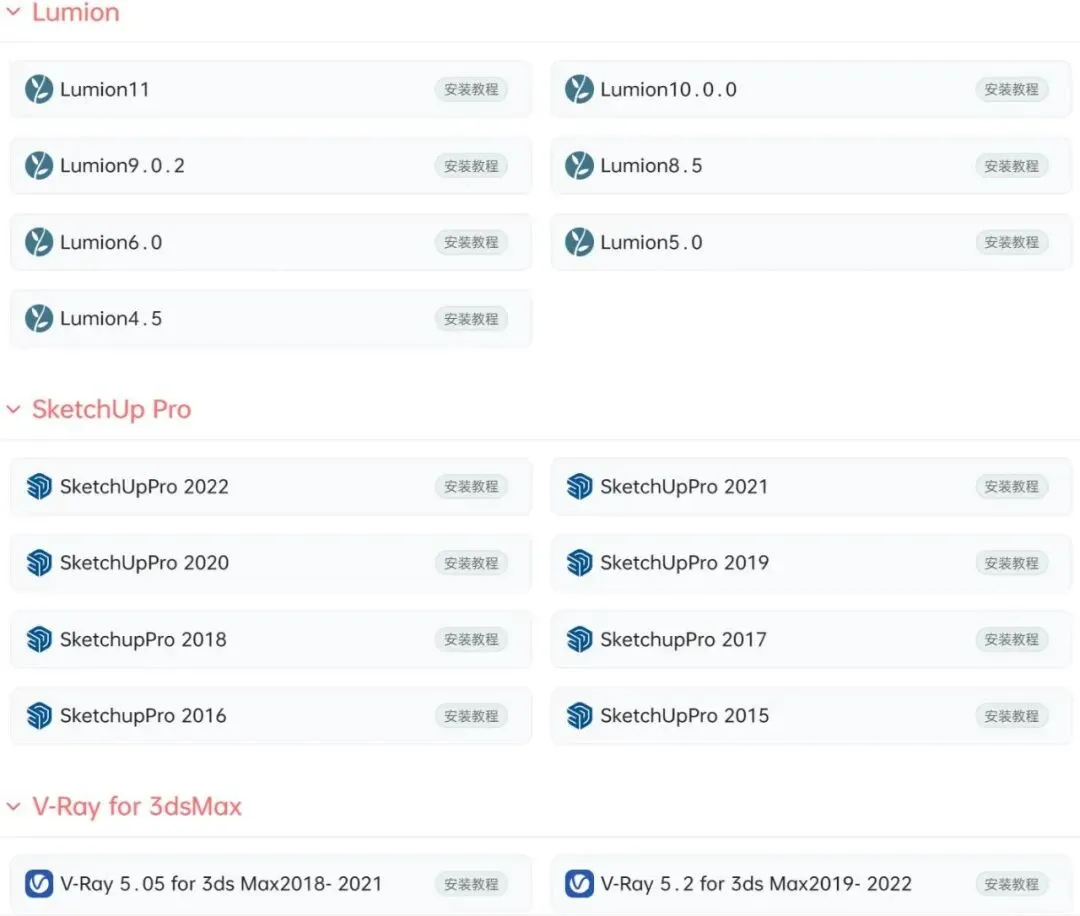
Task: Select the SketchUpPro 2019 entry text
Action: pyautogui.click(x=684, y=563)
